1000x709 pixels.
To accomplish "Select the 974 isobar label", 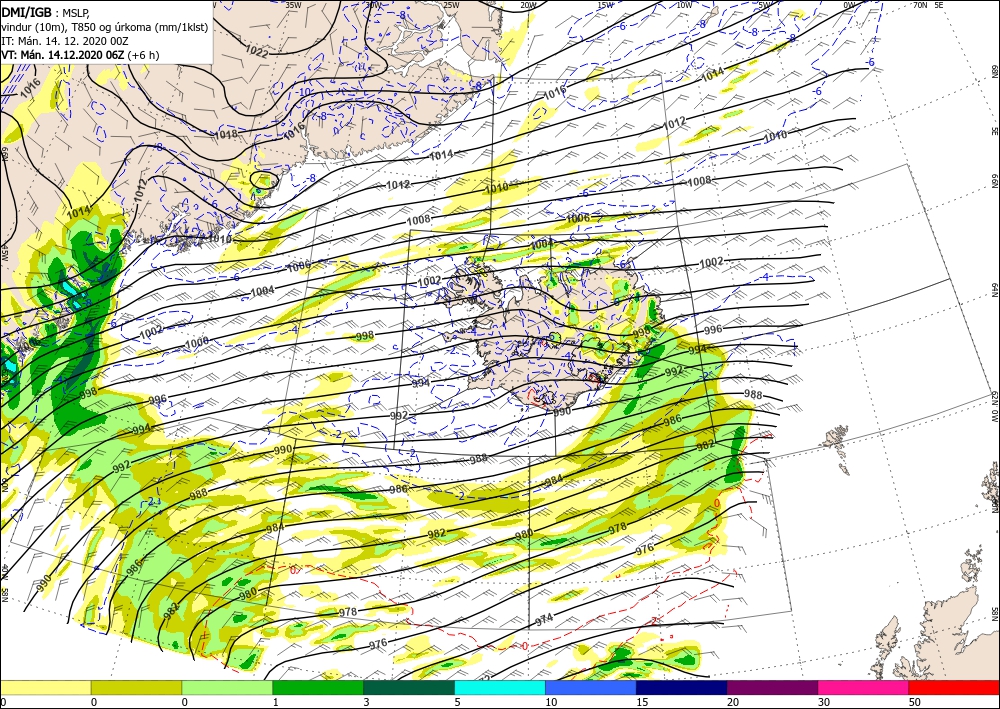I will pos(544,619).
